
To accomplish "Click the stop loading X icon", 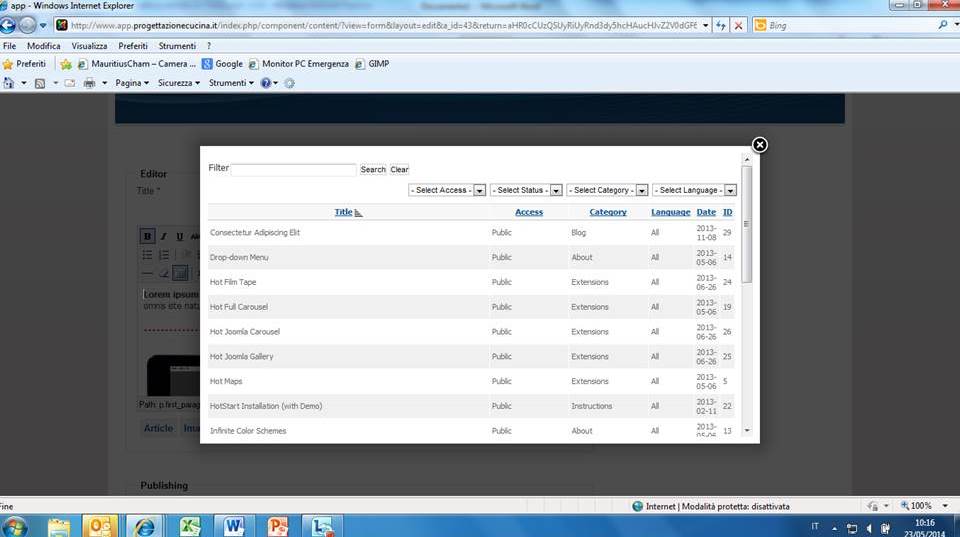I will pos(738,25).
